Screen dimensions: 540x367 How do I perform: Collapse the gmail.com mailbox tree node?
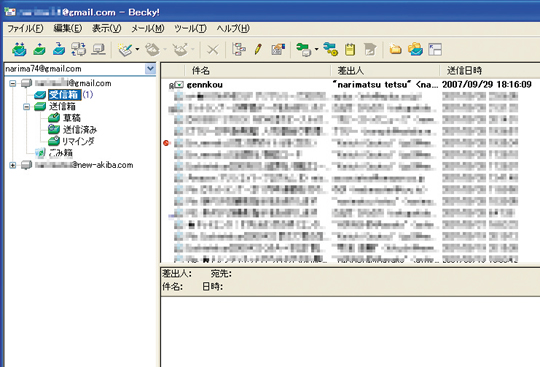point(12,83)
